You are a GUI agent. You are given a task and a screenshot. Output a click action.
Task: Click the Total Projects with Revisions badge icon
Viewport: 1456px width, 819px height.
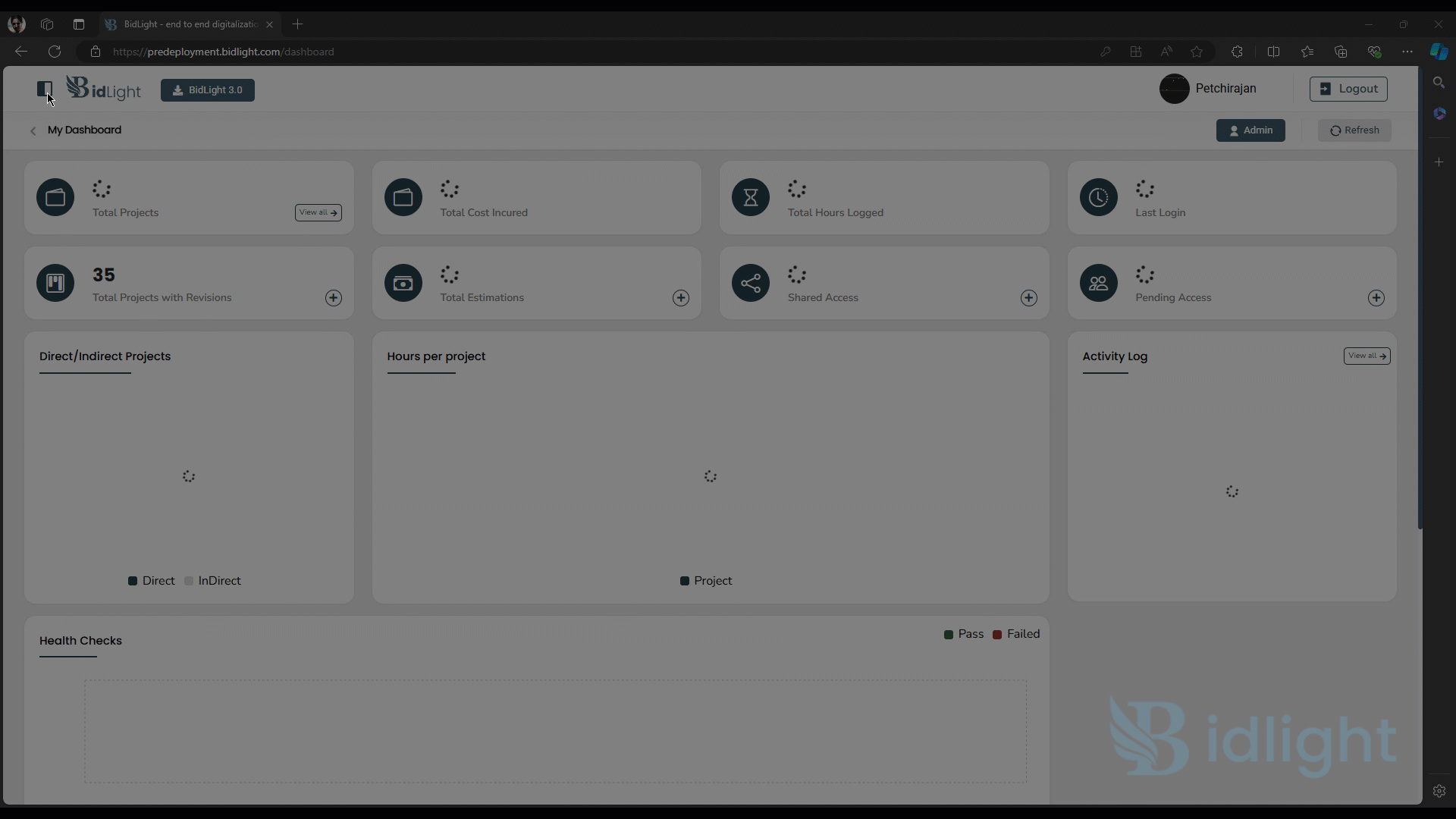(x=56, y=283)
